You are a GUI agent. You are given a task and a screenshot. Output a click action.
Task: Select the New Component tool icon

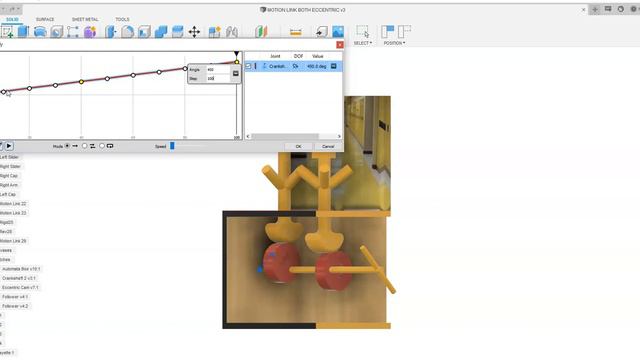[214, 32]
